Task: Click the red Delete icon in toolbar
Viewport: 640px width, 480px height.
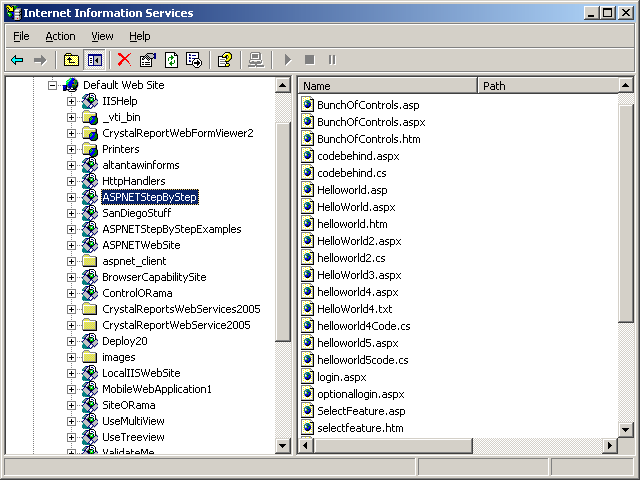Action: coord(124,60)
